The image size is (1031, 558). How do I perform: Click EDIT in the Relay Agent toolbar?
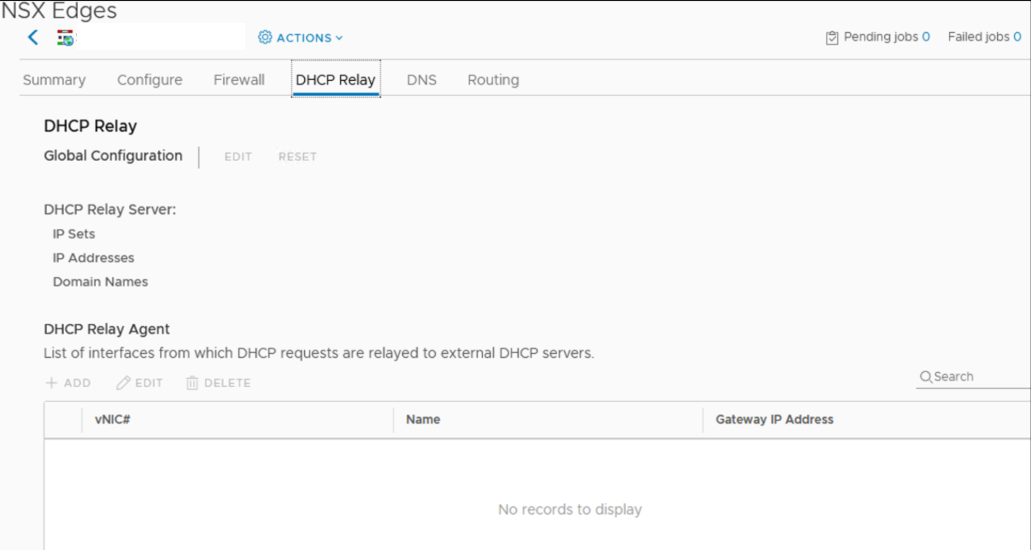[x=139, y=383]
